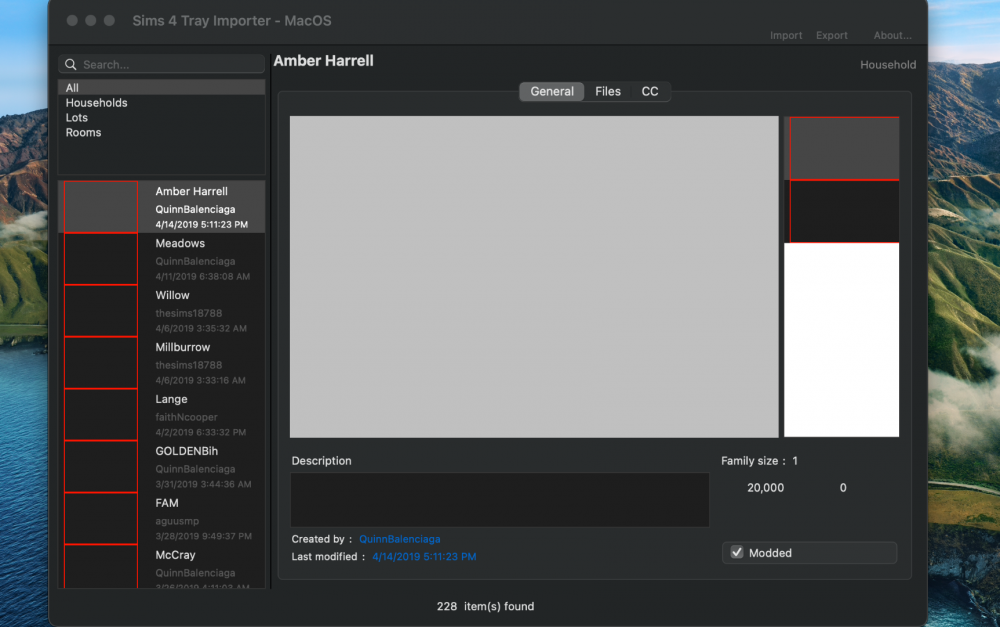
Task: Open the Export menu
Action: 832,35
